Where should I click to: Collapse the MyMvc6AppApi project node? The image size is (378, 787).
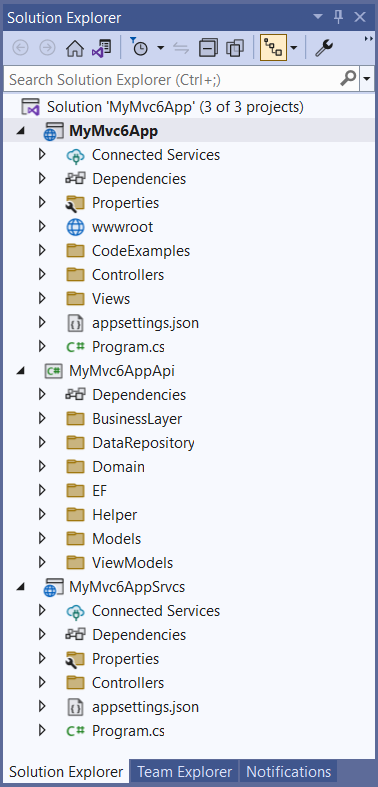pyautogui.click(x=20, y=371)
